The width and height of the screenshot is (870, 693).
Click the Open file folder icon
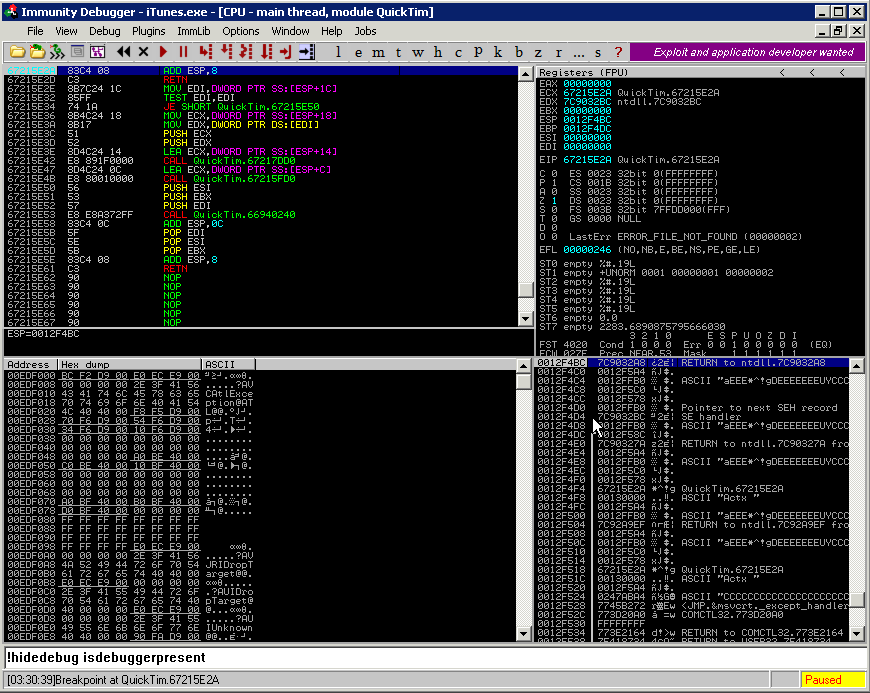point(17,51)
